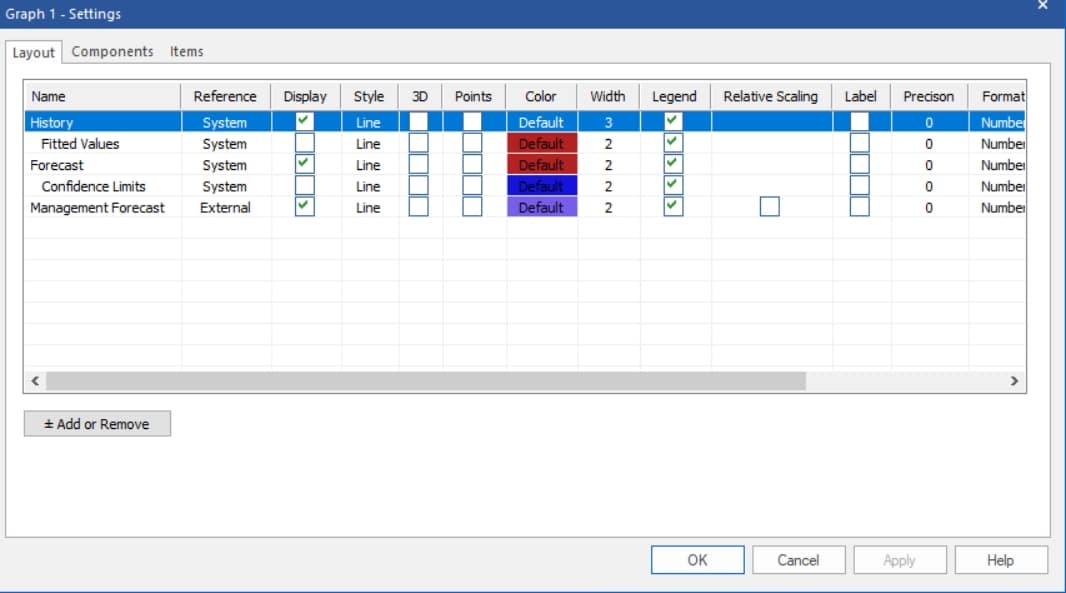
Task: Enable Display for the Fitted Values row
Action: click(x=305, y=143)
